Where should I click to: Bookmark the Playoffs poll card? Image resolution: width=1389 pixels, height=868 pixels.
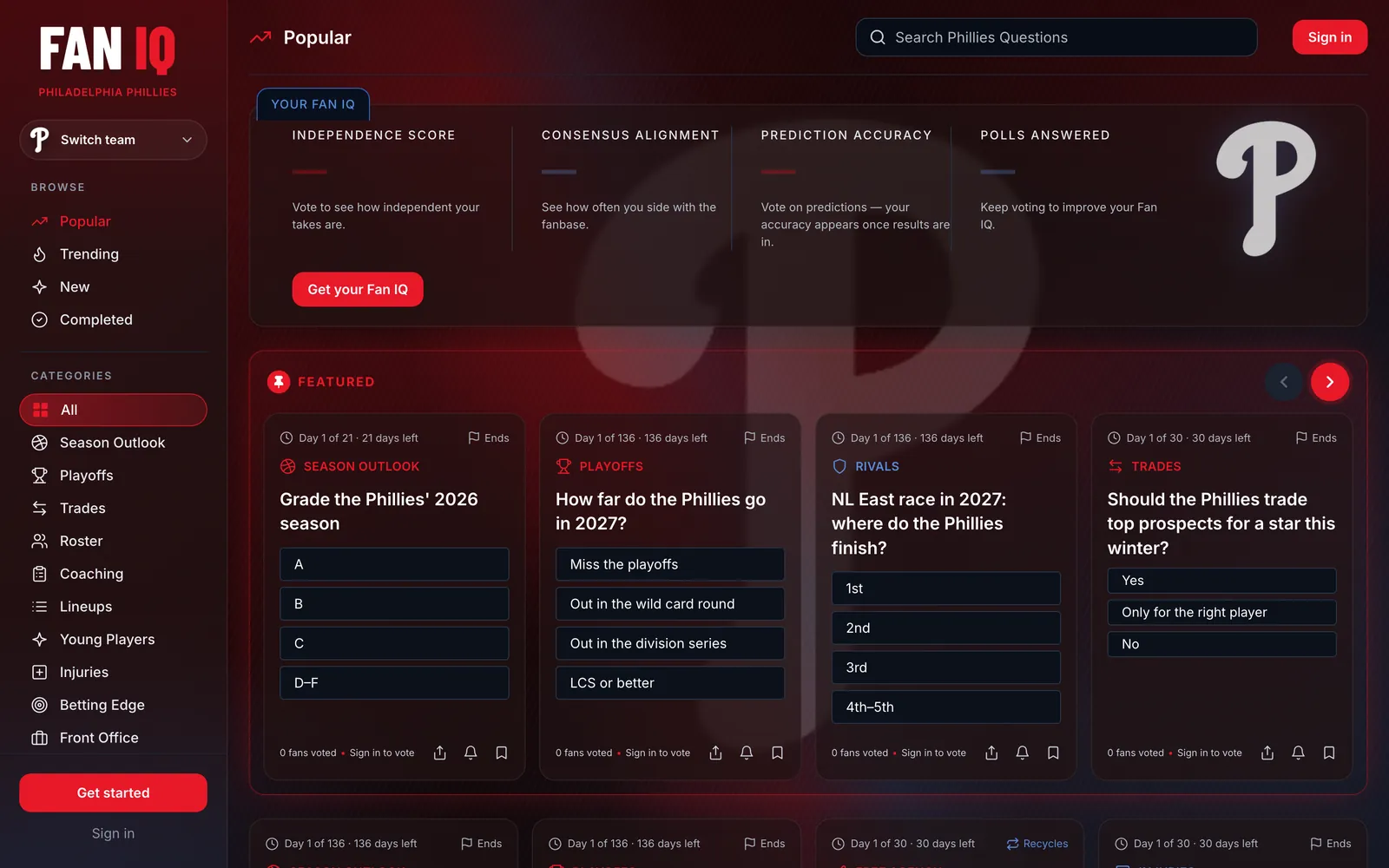point(777,753)
